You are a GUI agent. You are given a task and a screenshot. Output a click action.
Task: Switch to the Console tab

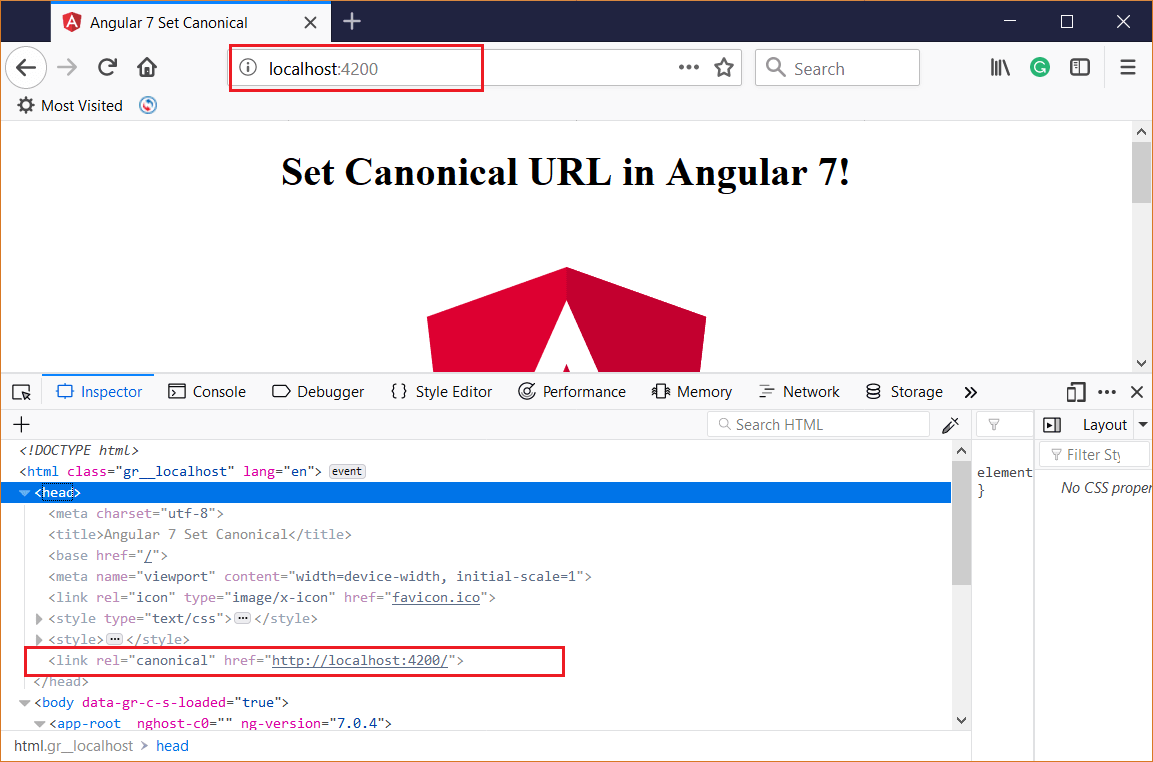tap(207, 392)
